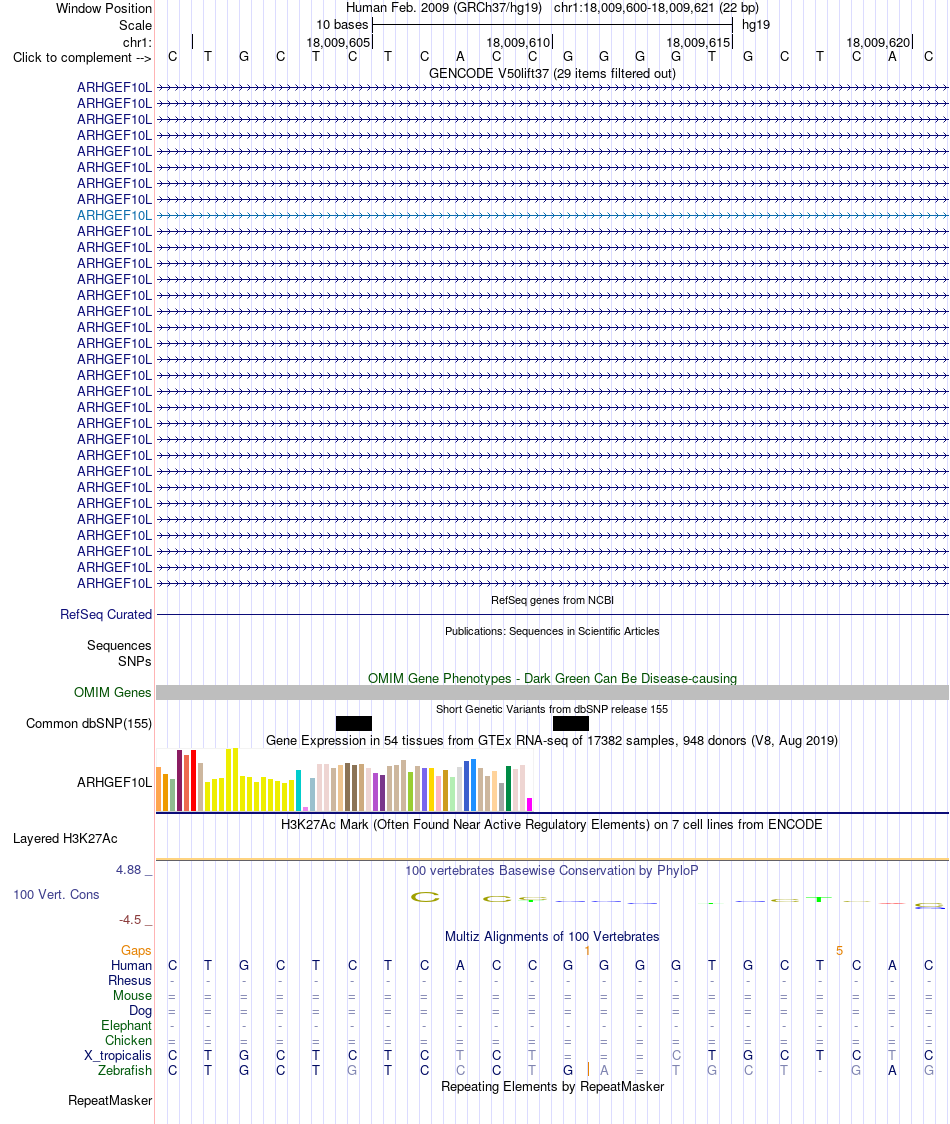
Task: Click the Rhesus species label
Action: tap(130, 981)
